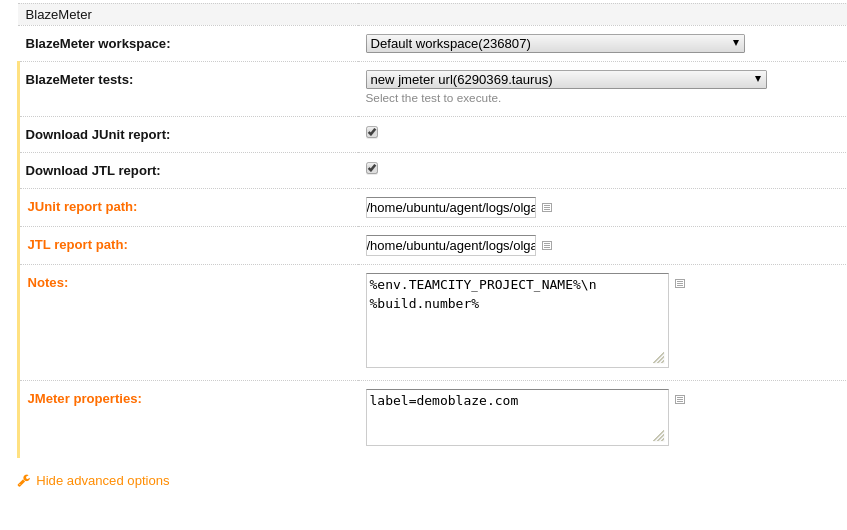Viewport: 847px width, 530px height.
Task: Click inside the Notes text area
Action: [x=516, y=330]
